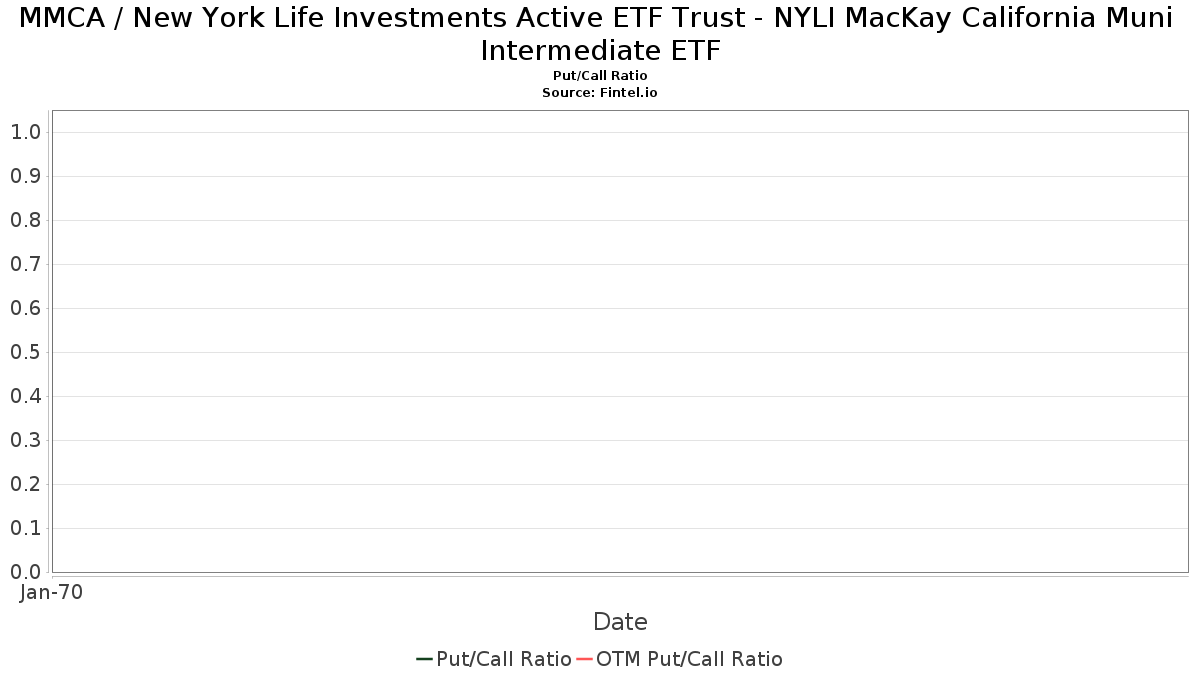
Task: Select the Jan-70 x-axis date label
Action: coord(51,592)
